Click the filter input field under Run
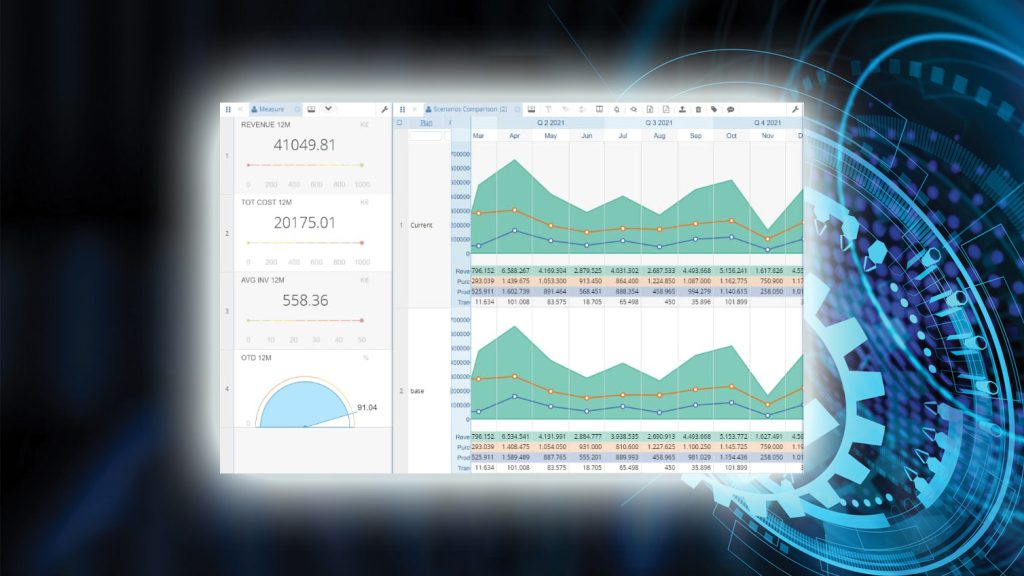This screenshot has width=1024, height=576. [425, 136]
